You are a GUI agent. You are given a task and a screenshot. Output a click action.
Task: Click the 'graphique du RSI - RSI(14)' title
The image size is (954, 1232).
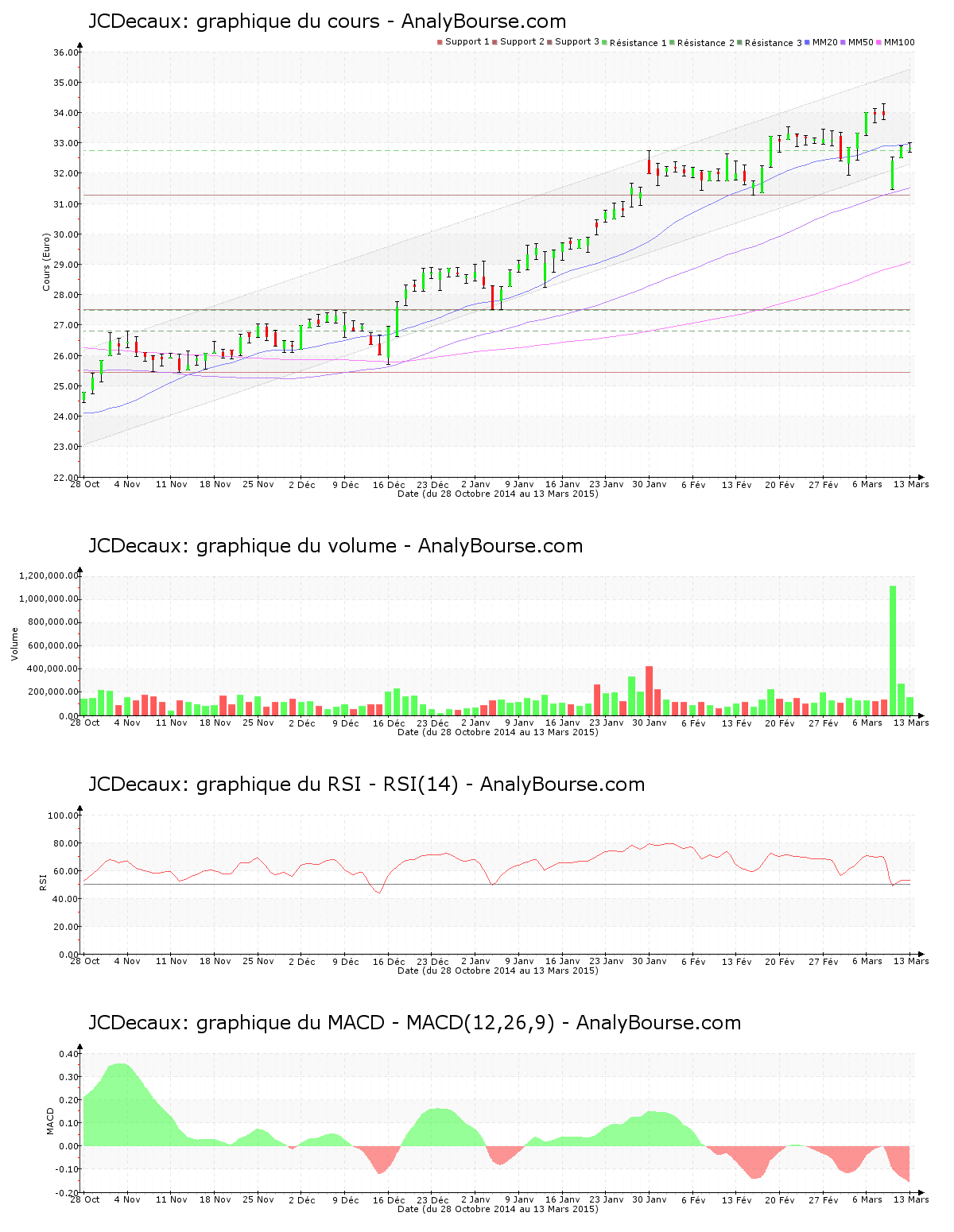point(366,785)
